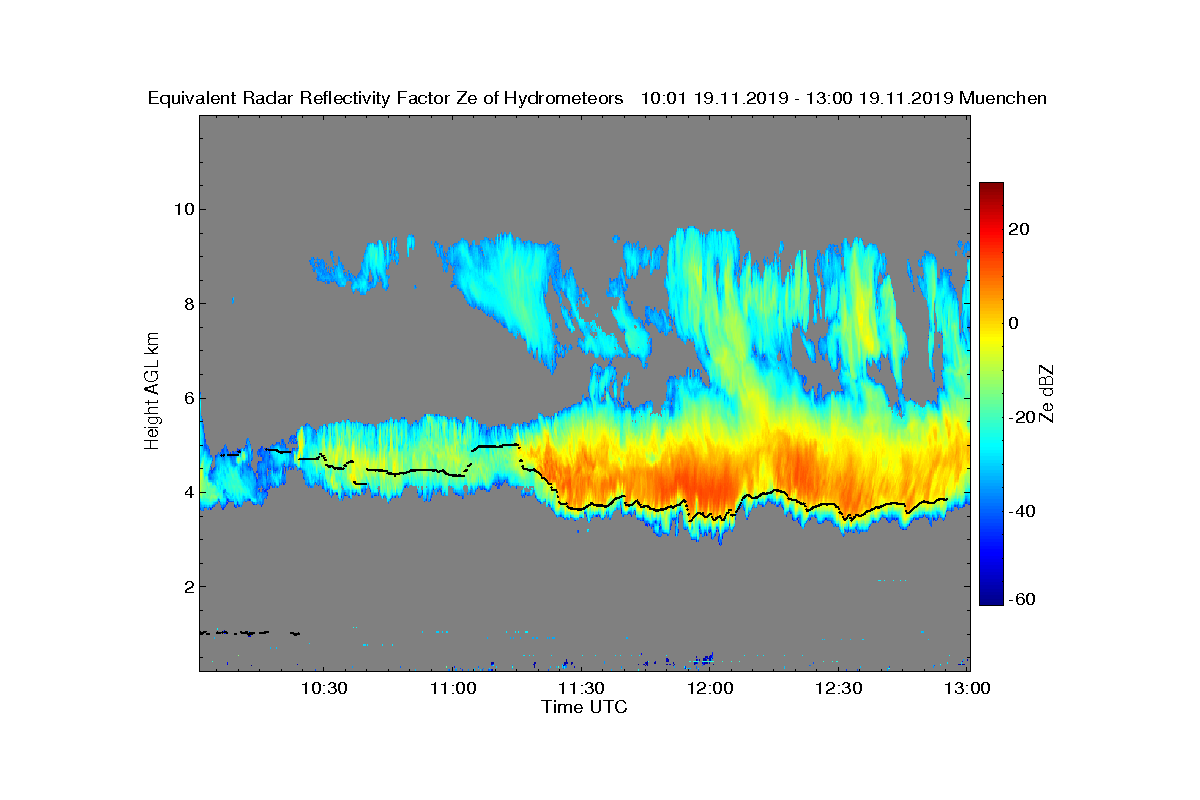The image size is (1200, 800).
Task: Click the colorbar label 20
Action: (1020, 229)
